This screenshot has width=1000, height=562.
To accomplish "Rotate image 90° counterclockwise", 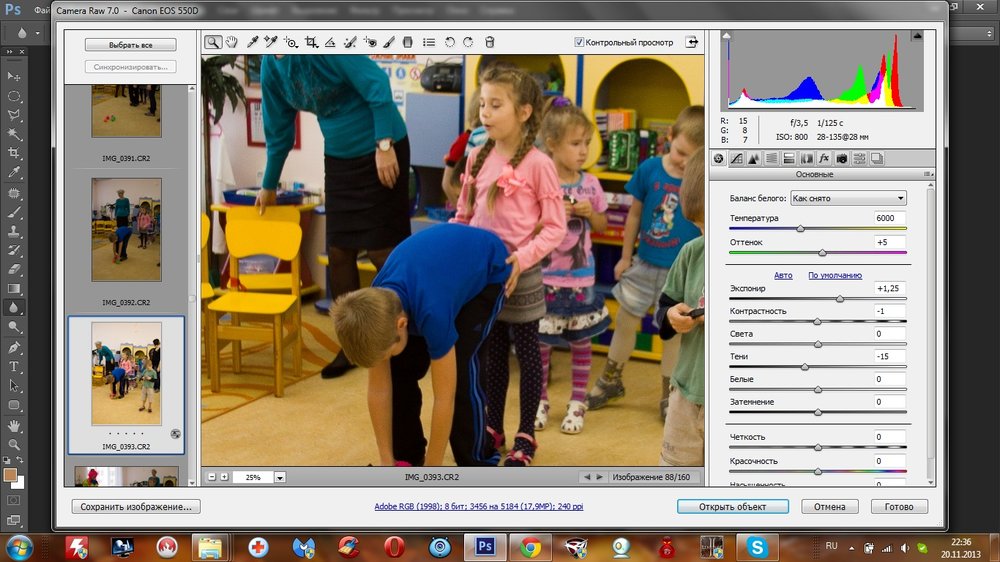I will (x=450, y=42).
